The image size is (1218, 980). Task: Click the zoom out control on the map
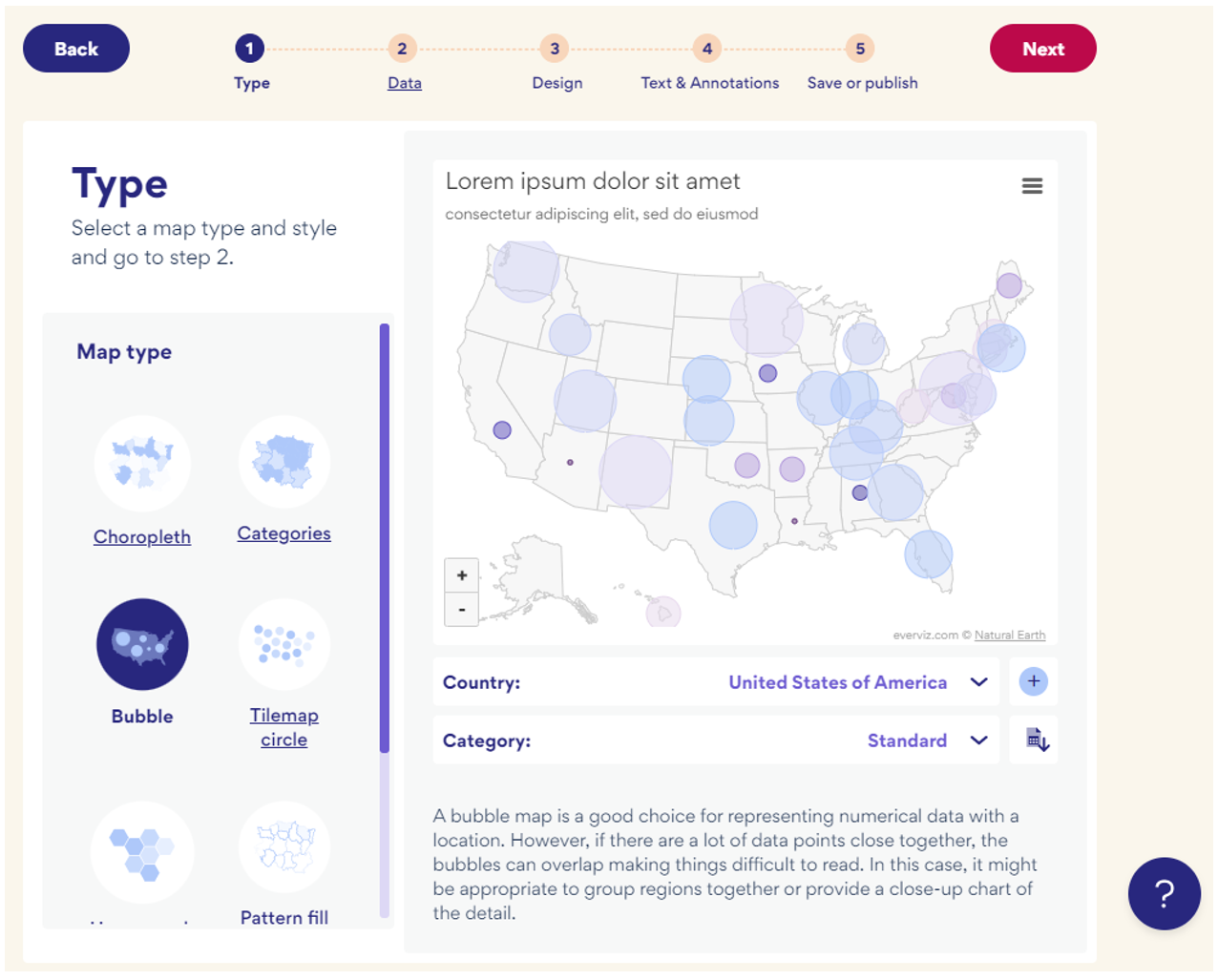[x=461, y=609]
